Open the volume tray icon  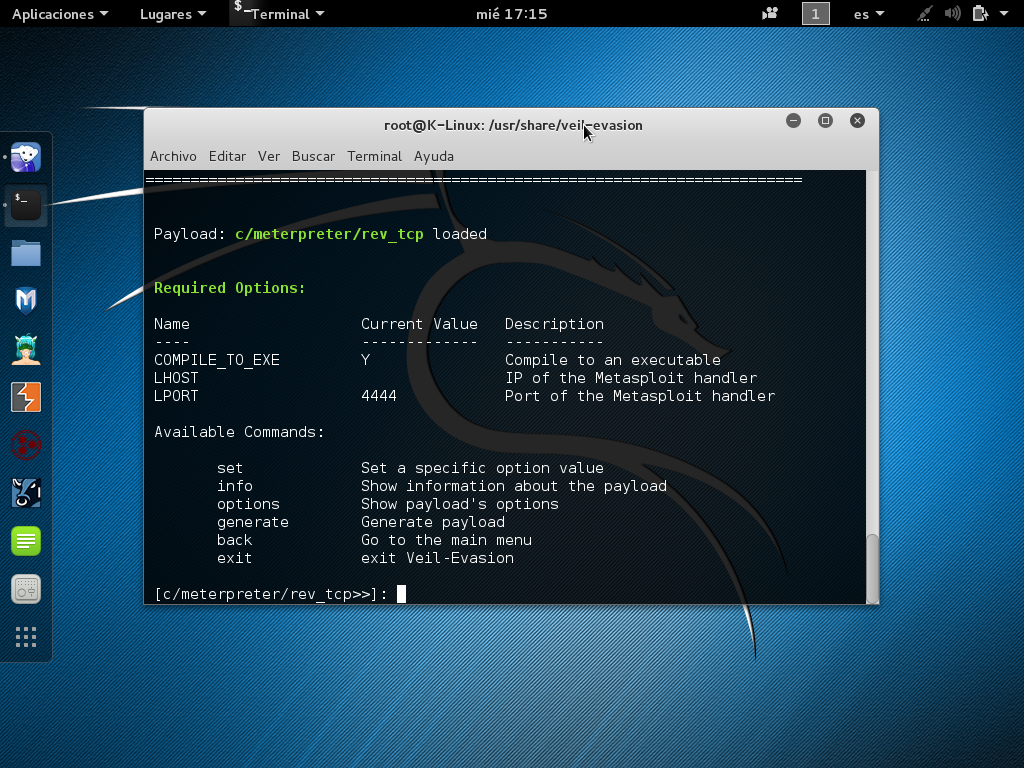(953, 14)
